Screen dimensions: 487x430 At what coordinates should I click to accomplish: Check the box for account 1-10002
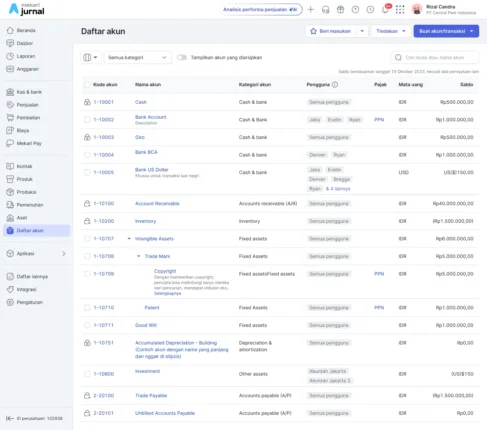click(x=87, y=120)
